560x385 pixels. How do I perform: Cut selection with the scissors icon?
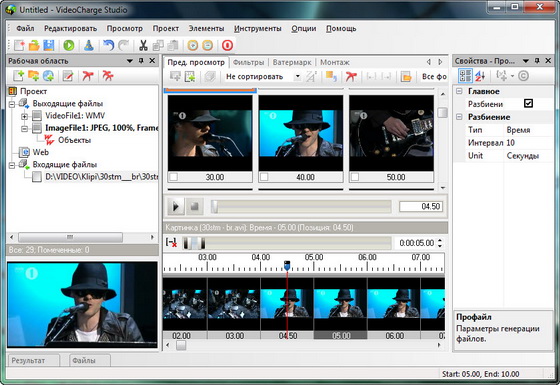[x=143, y=45]
